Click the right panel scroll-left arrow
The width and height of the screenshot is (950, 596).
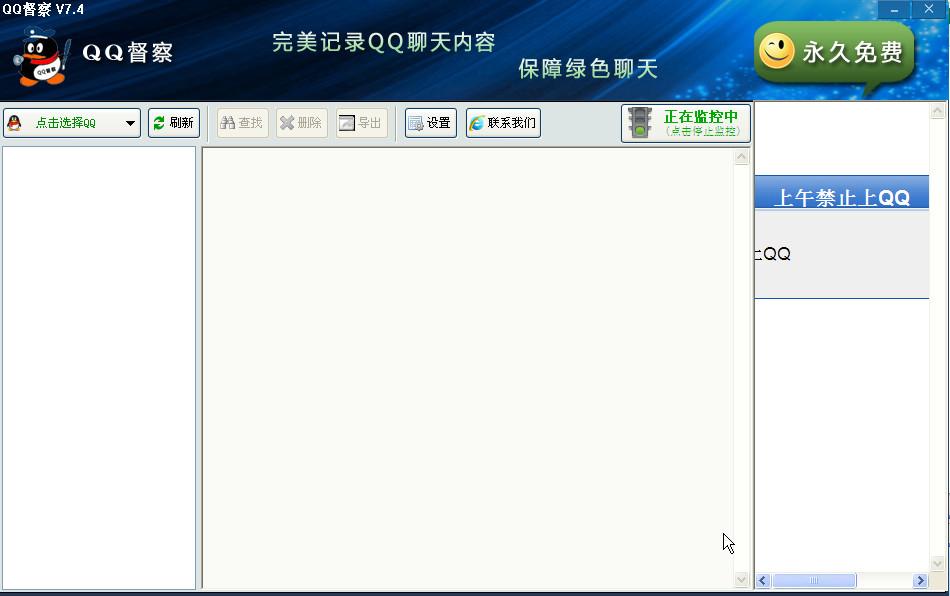pos(763,580)
